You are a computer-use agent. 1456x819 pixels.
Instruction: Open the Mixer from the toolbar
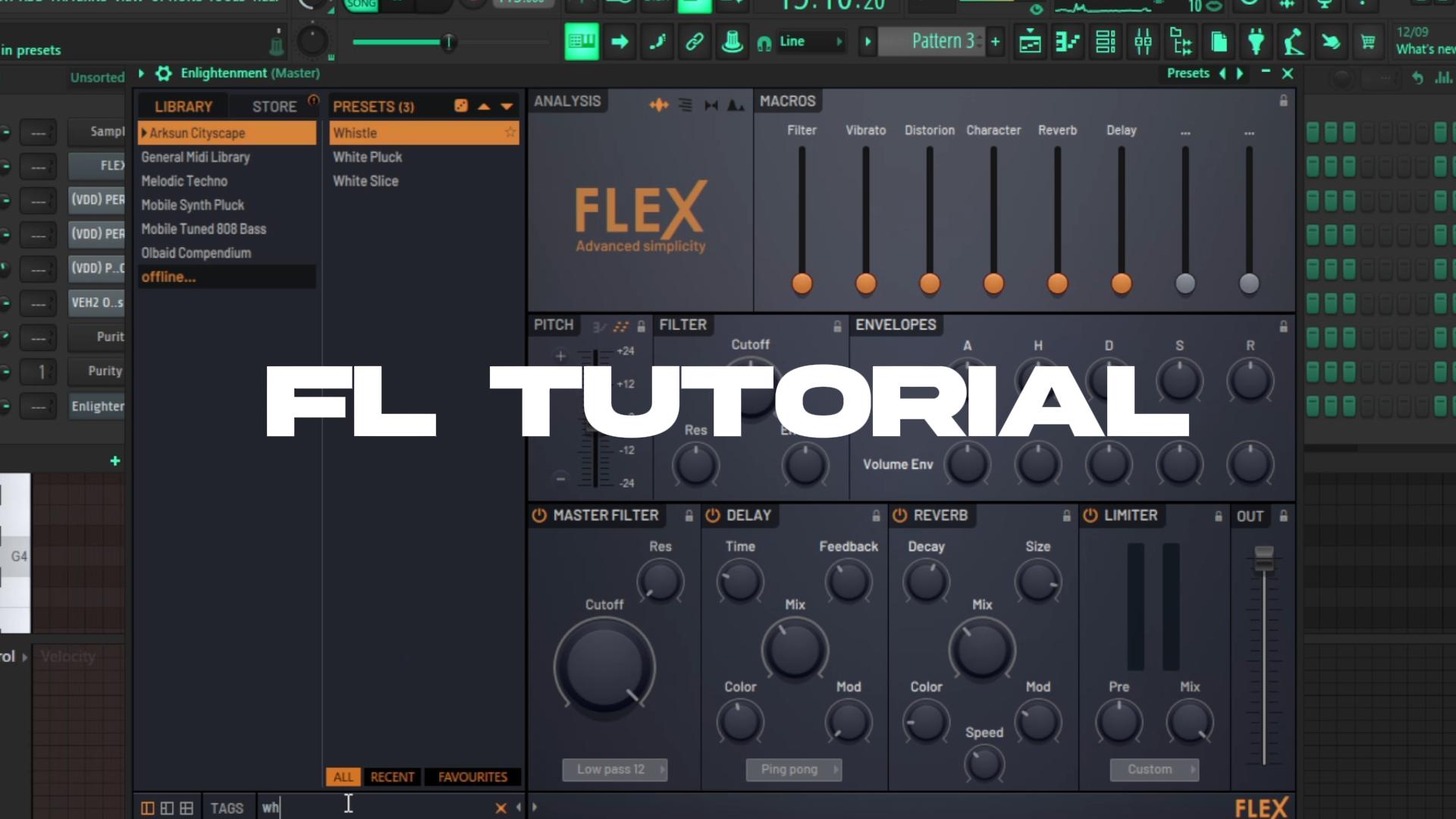pyautogui.click(x=1143, y=42)
